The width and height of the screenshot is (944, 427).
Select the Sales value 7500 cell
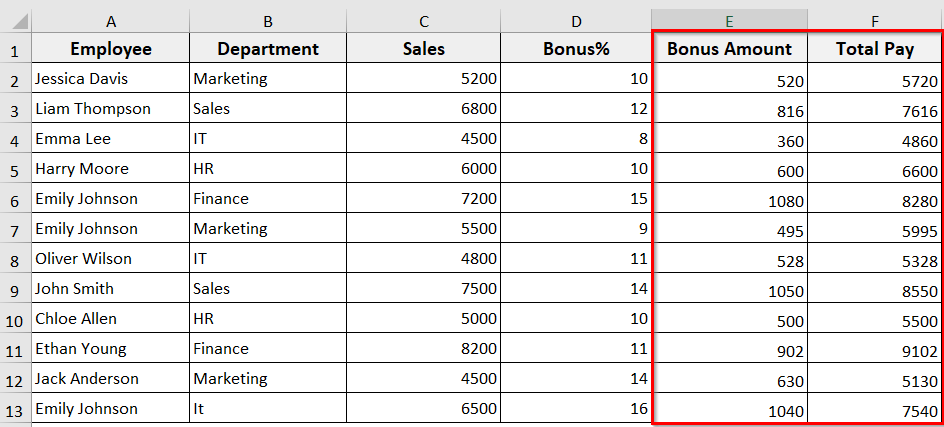tap(424, 289)
